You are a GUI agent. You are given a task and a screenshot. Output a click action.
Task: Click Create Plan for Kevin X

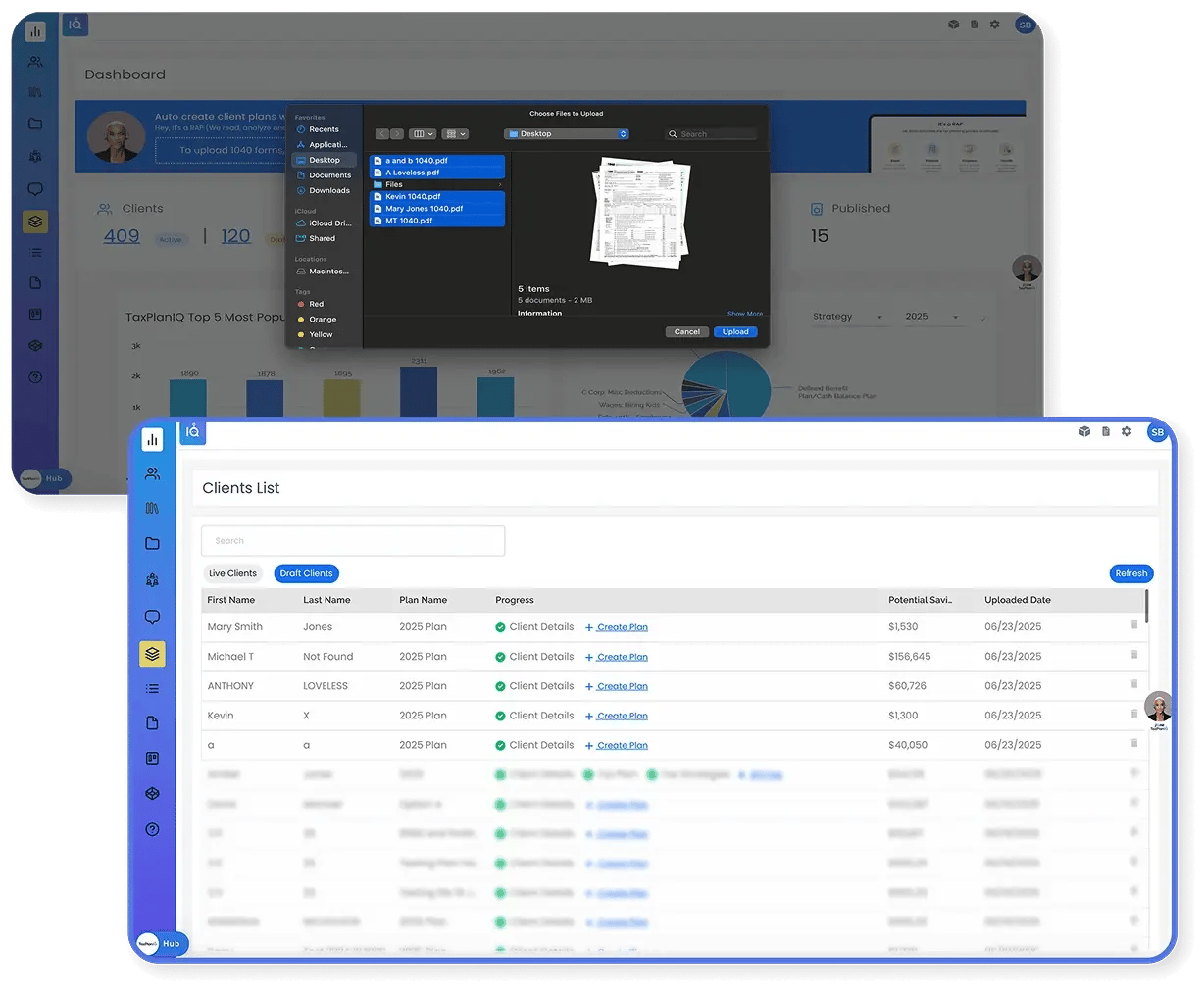click(x=617, y=716)
